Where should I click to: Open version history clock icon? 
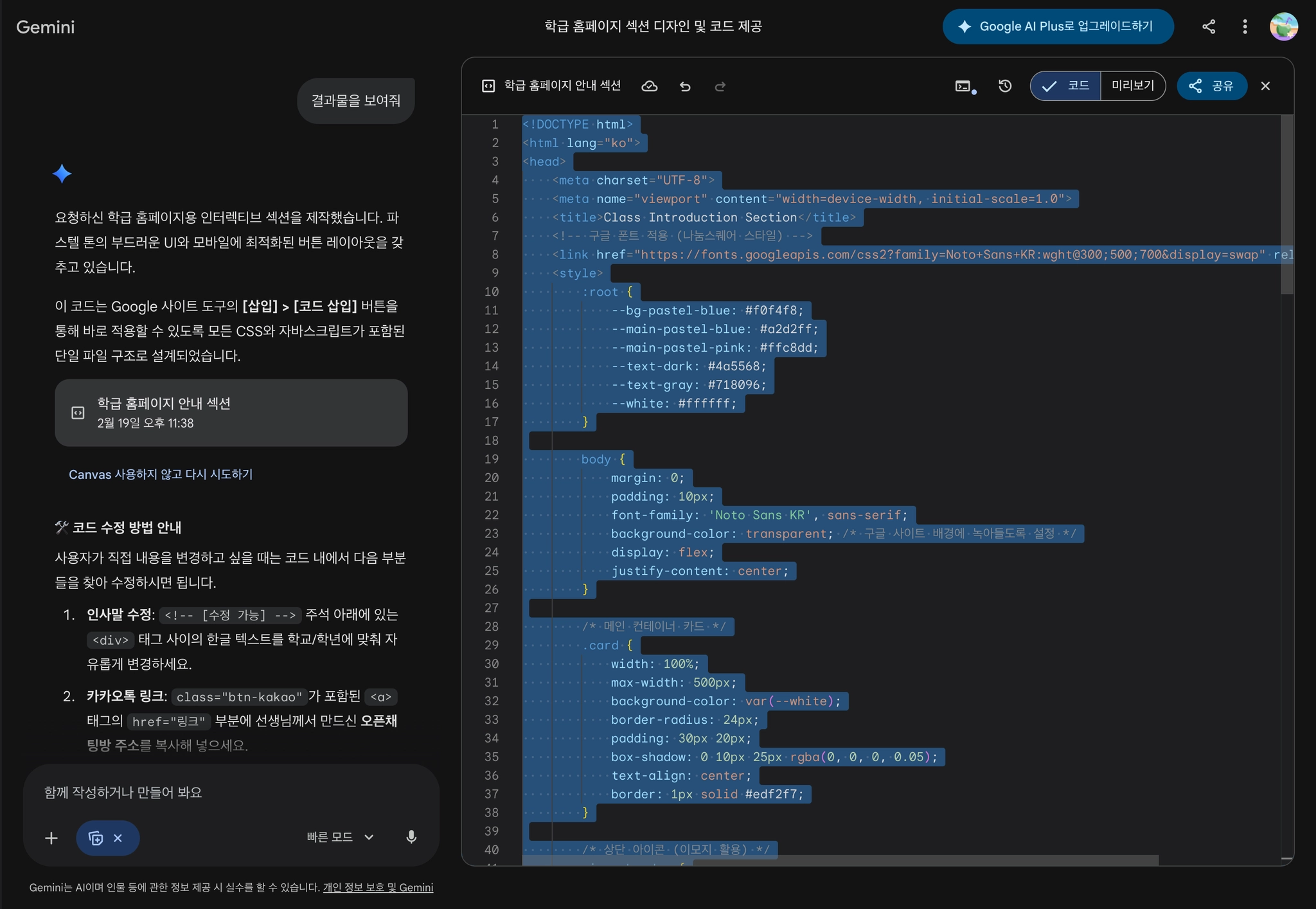click(x=1005, y=86)
